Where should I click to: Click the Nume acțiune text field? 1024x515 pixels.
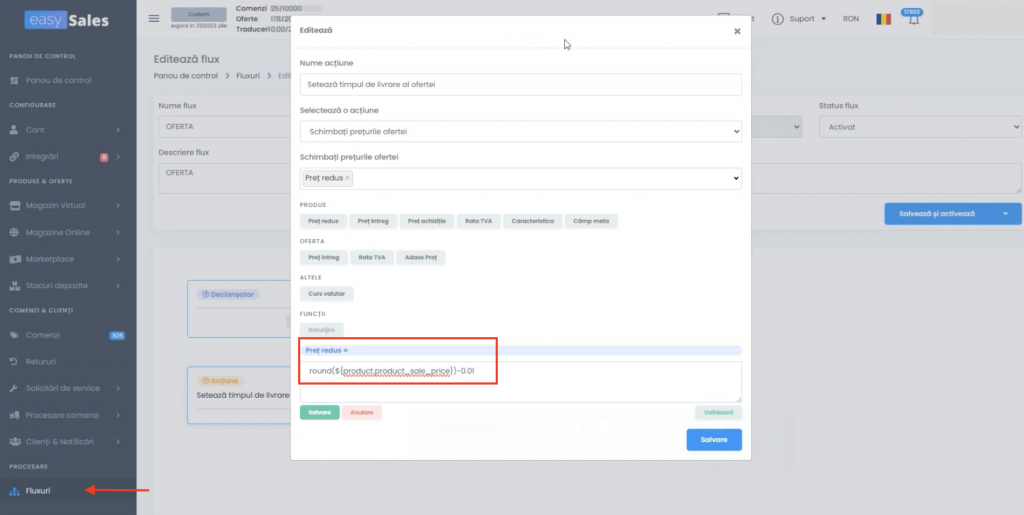[520, 85]
